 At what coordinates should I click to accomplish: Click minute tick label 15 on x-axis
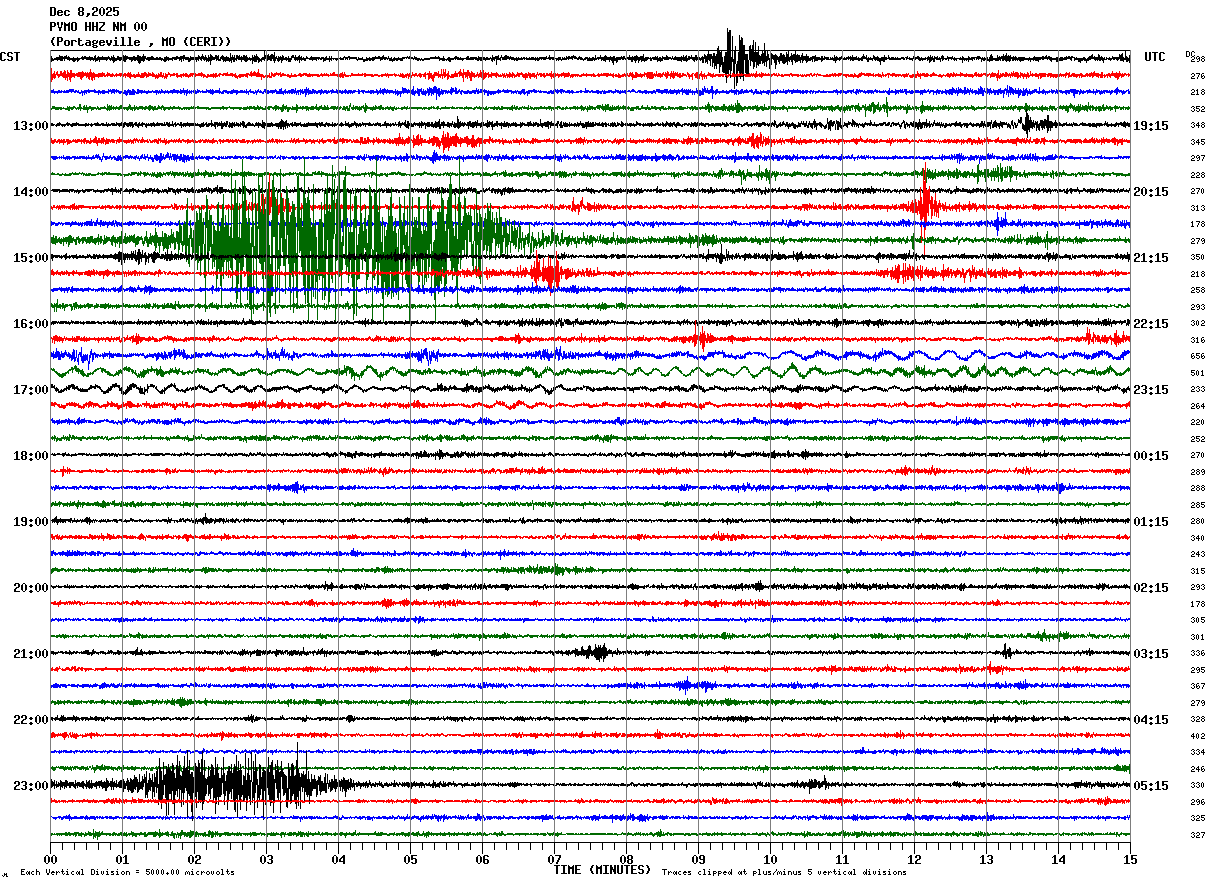[x=1129, y=859]
